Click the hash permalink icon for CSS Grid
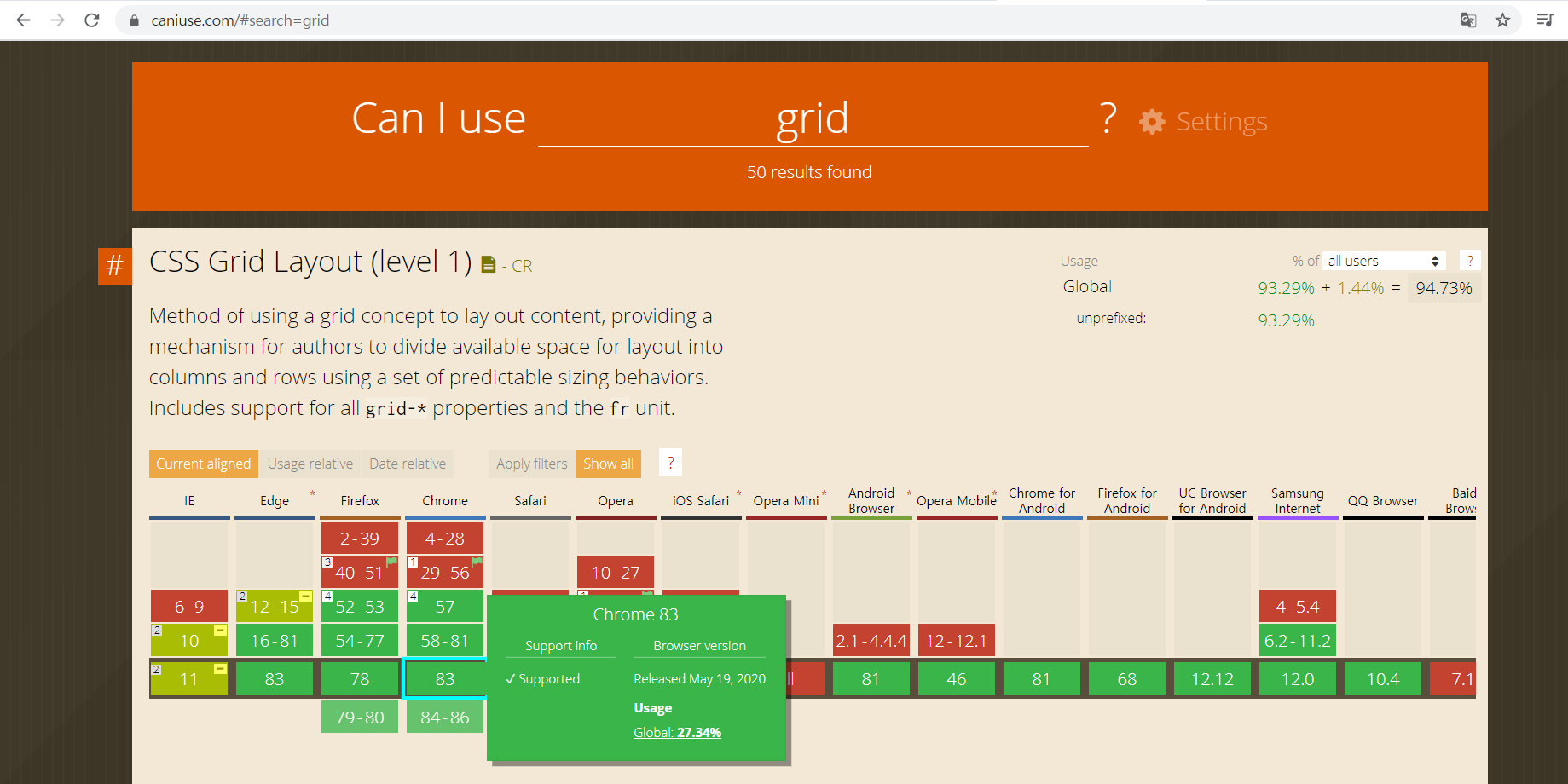The width and height of the screenshot is (1568, 784). (x=115, y=266)
